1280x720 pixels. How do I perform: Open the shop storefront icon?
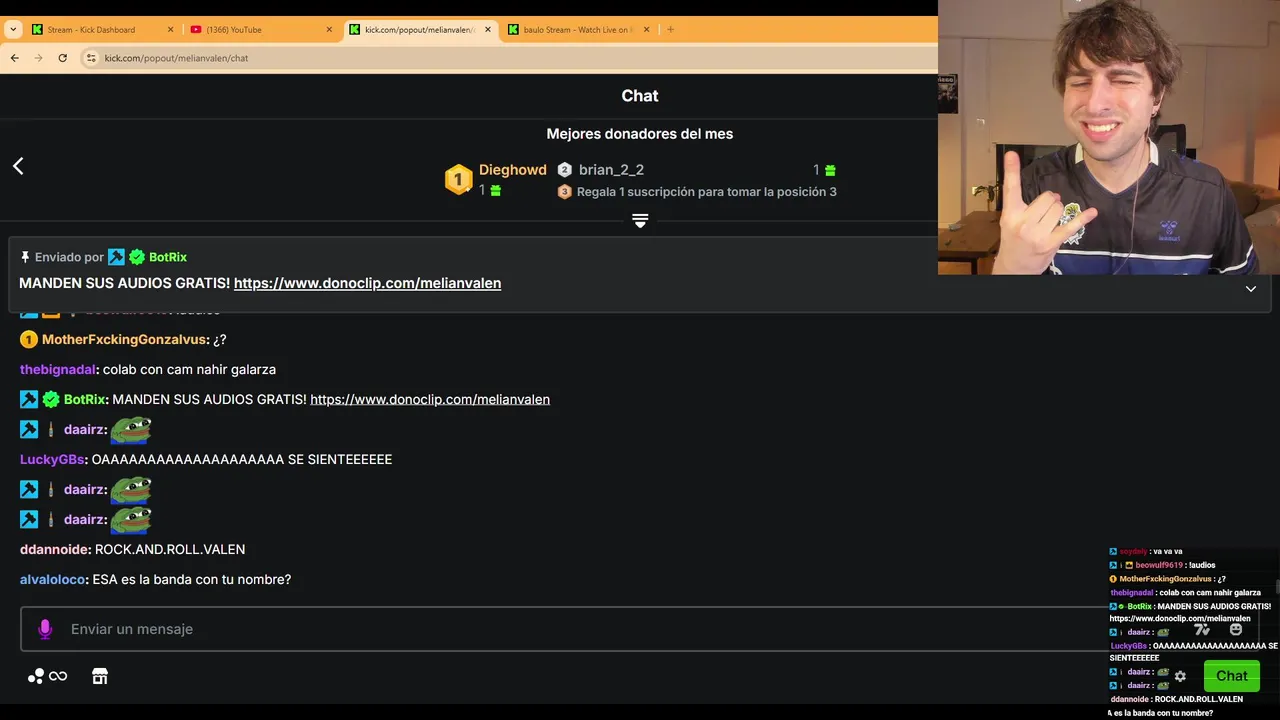pos(100,677)
